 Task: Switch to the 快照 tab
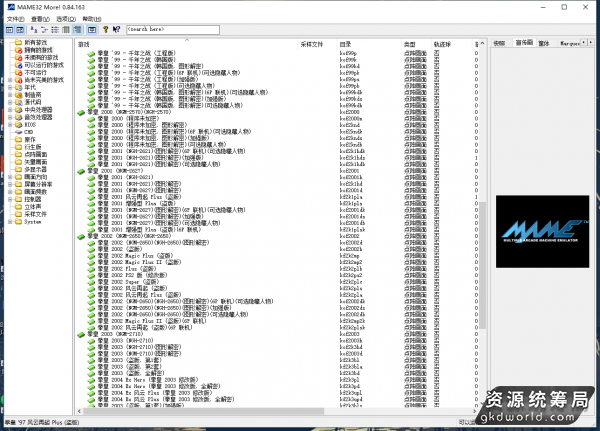pos(499,43)
